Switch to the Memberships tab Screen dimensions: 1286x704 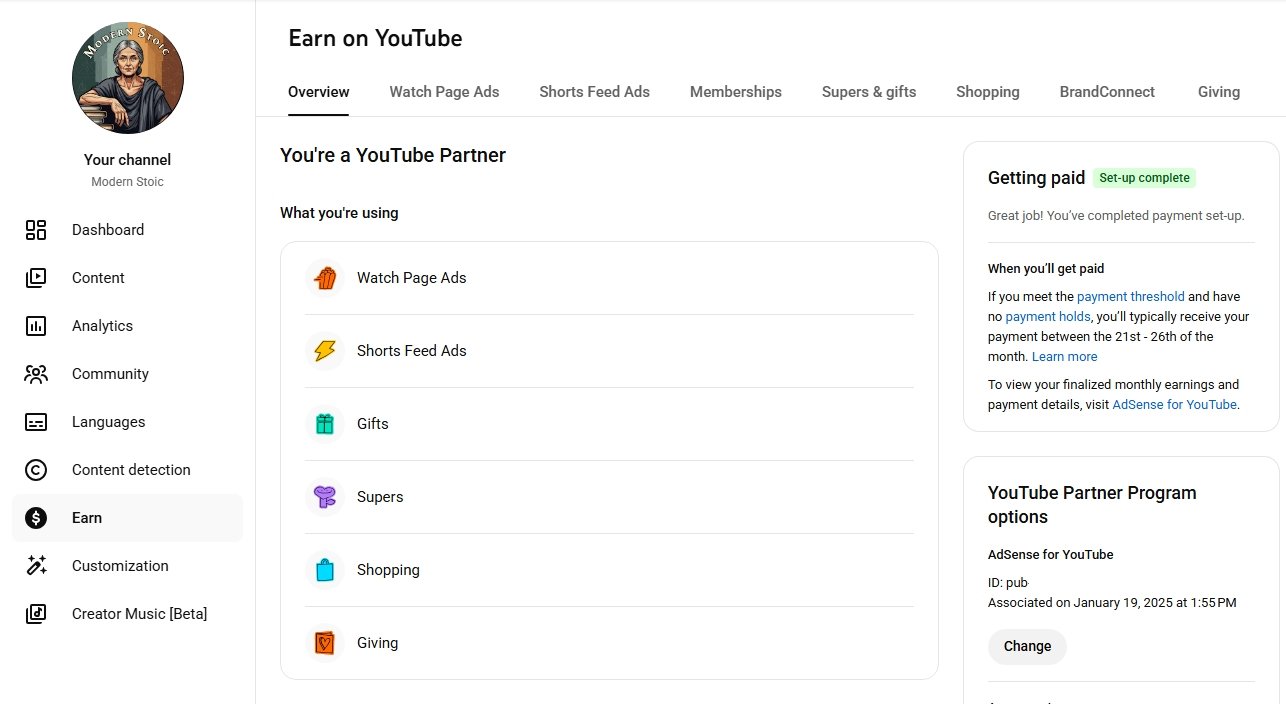735,92
